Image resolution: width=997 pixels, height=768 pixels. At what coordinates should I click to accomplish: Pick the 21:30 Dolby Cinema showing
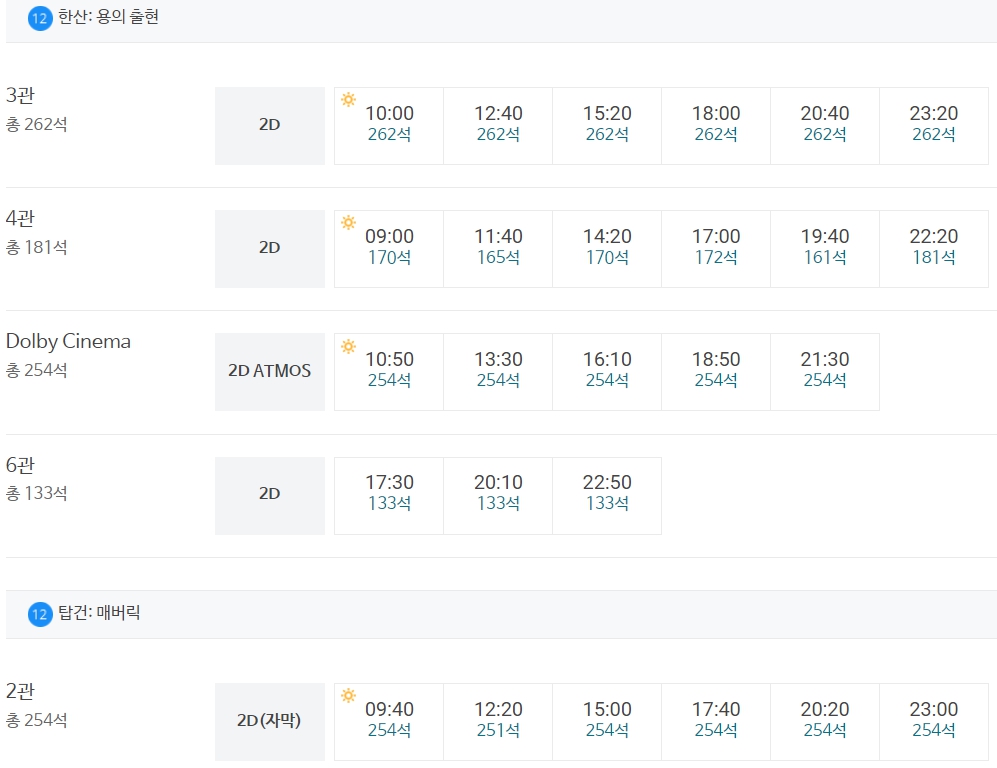click(825, 372)
